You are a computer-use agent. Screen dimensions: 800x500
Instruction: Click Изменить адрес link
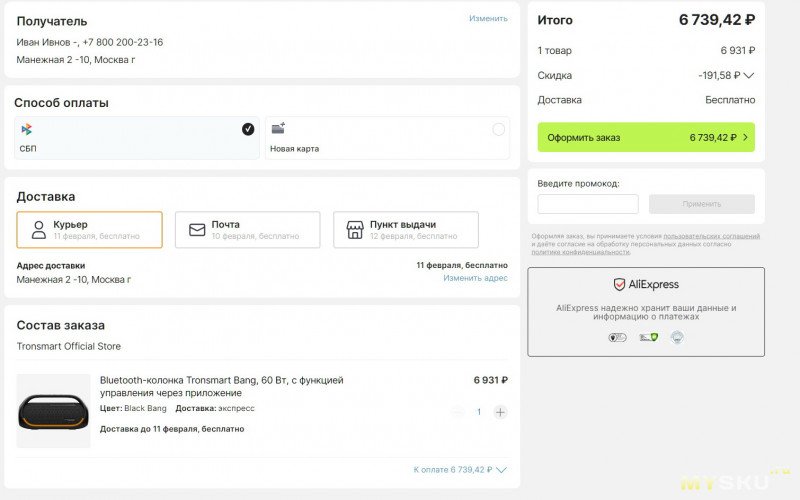475,278
